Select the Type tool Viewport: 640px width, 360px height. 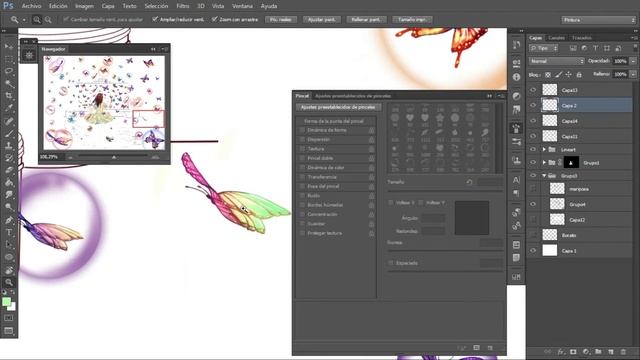[x=9, y=233]
